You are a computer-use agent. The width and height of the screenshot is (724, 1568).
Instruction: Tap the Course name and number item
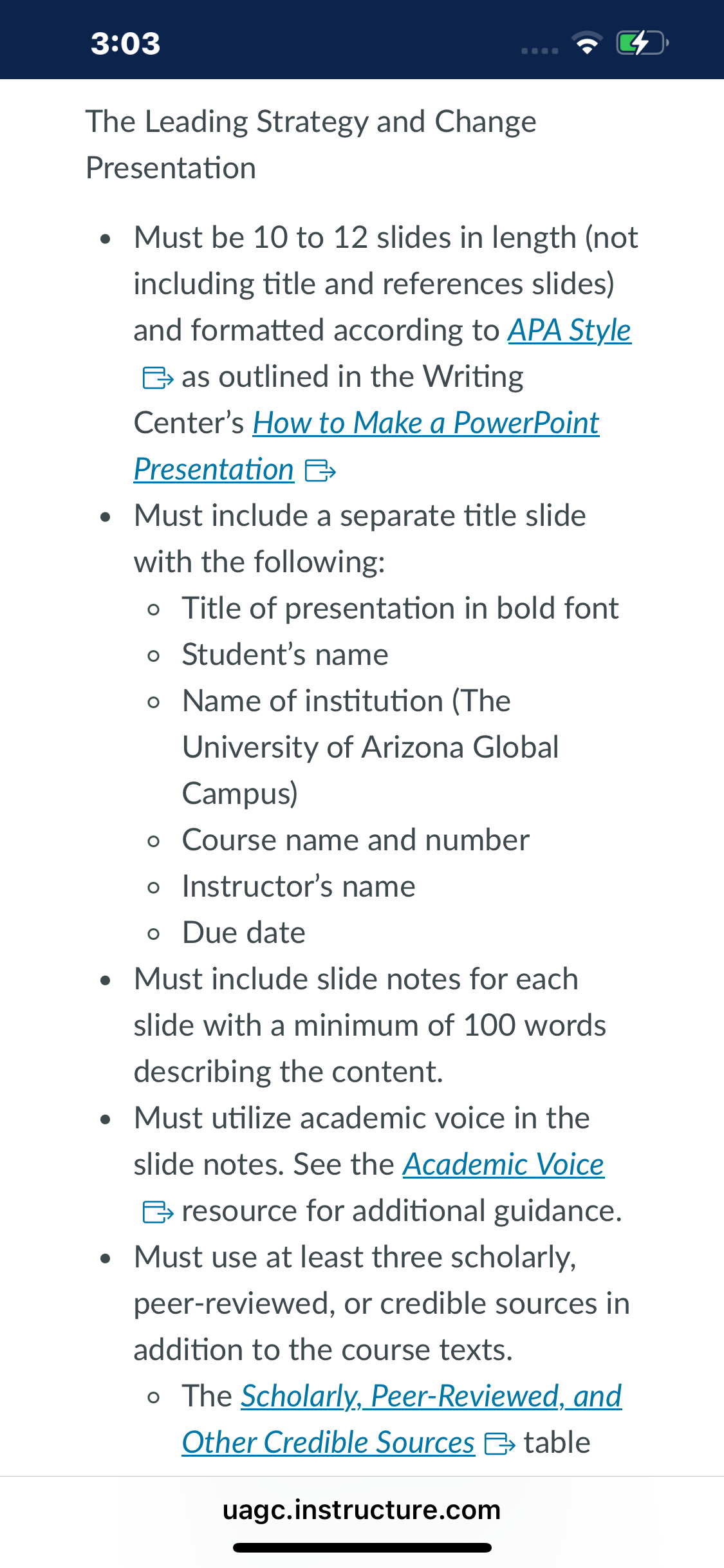click(356, 841)
